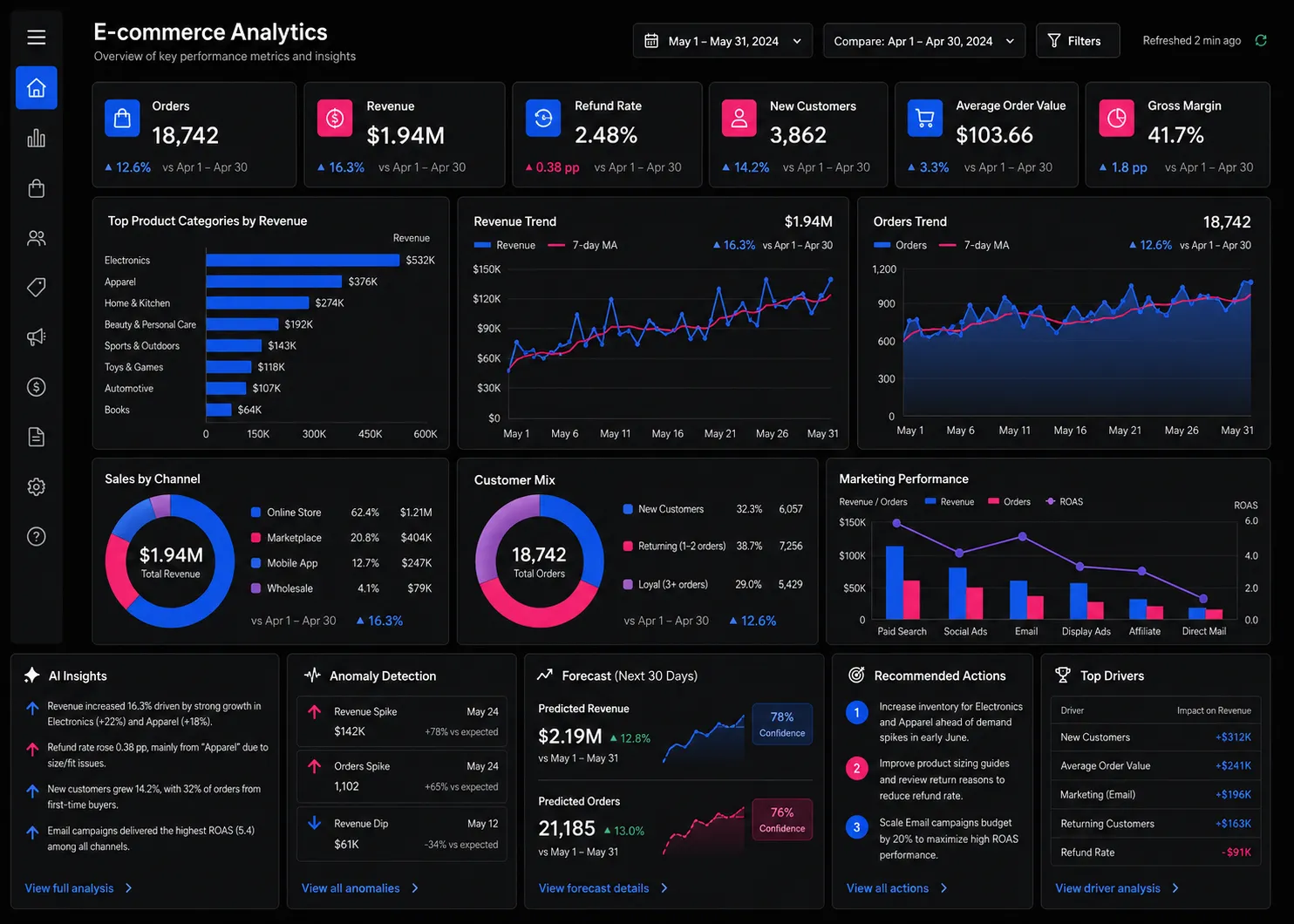This screenshot has width=1294, height=924.
Task: Open the price tag sidebar icon
Action: click(37, 287)
